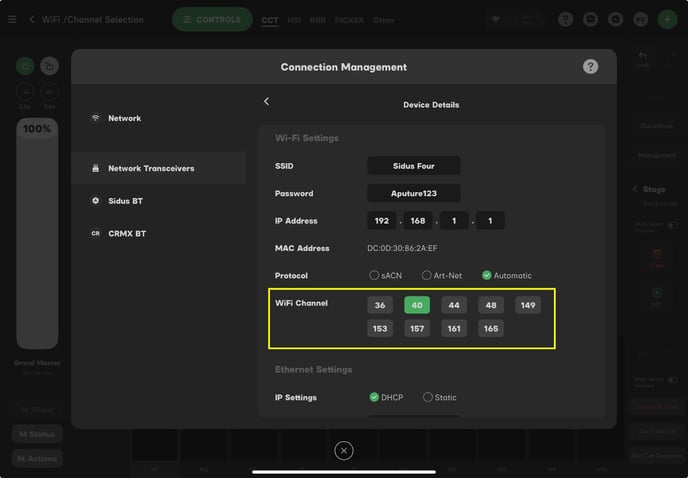This screenshot has height=478, width=688.
Task: Edit the third IP Address octet field
Action: pyautogui.click(x=454, y=221)
